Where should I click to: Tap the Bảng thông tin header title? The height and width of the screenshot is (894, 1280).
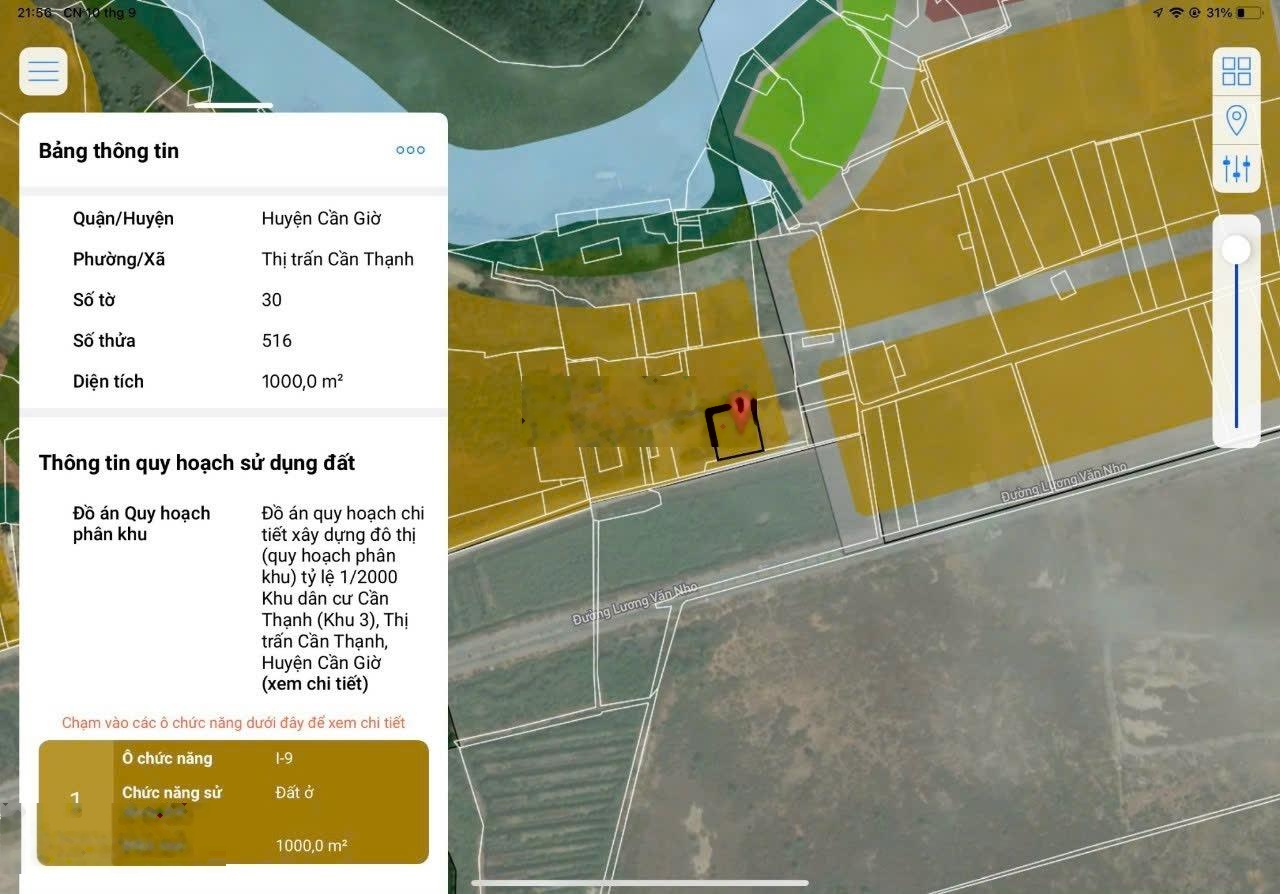109,151
